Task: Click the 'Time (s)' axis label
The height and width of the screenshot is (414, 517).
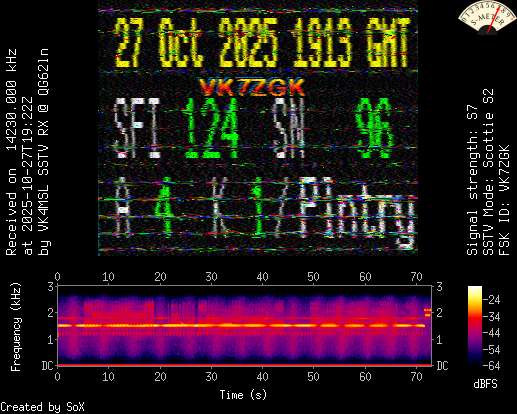Action: 243,395
